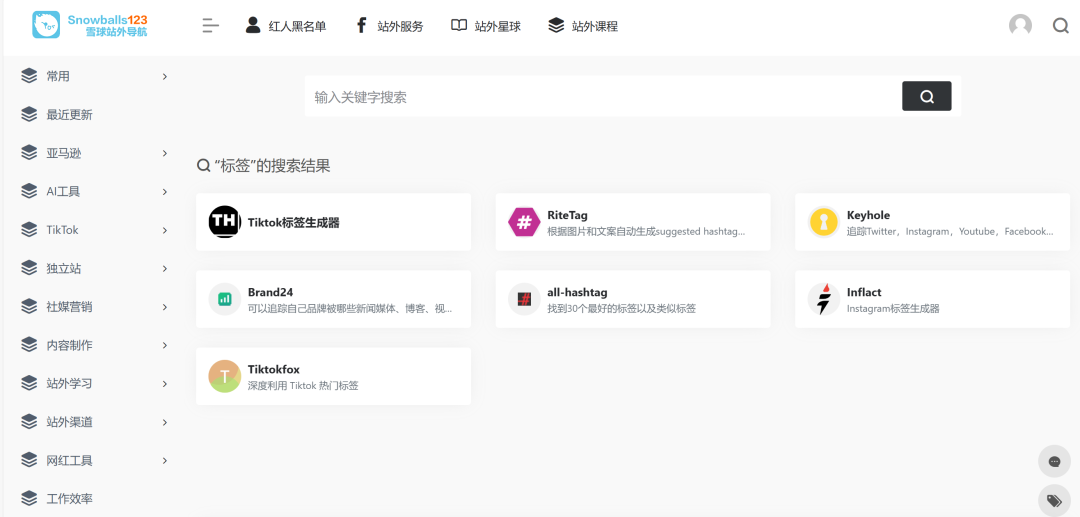Expand the 常用 chevron

pyautogui.click(x=165, y=76)
